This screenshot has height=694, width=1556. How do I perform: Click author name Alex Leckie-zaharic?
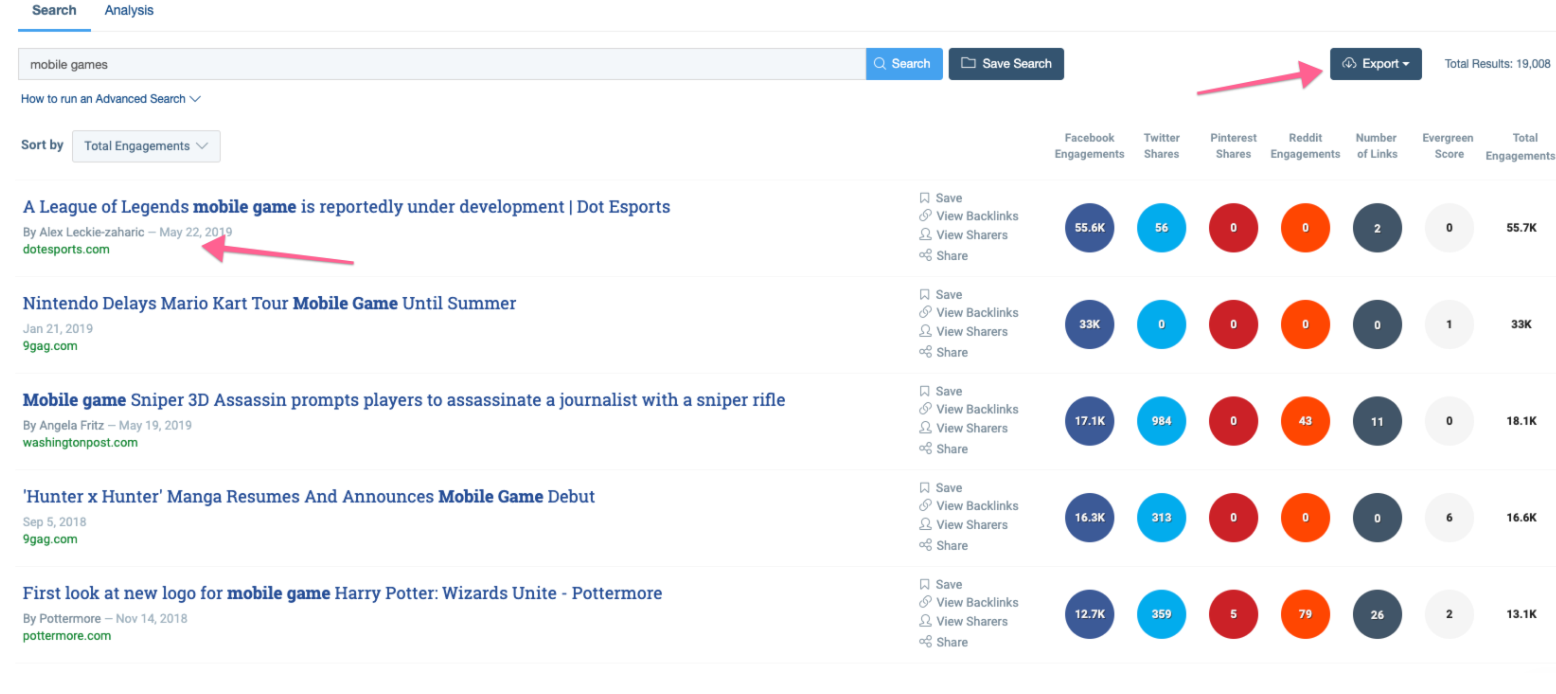91,232
